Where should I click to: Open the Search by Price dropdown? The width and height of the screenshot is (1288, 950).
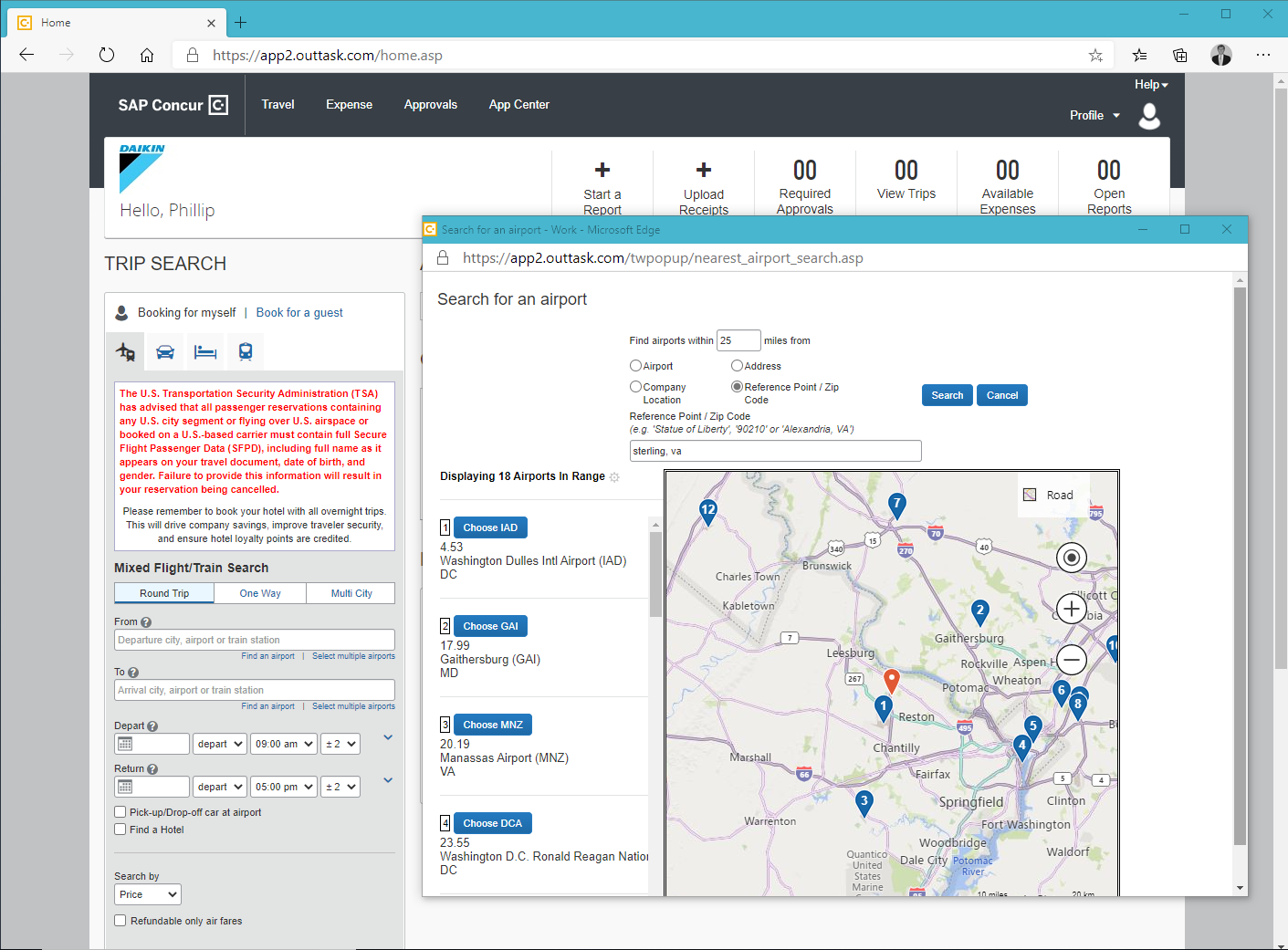point(147,894)
